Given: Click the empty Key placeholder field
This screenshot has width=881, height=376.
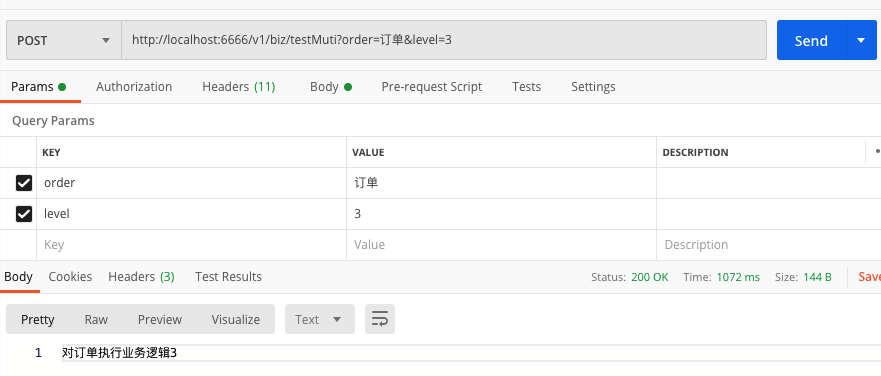Looking at the screenshot, I should pyautogui.click(x=192, y=244).
